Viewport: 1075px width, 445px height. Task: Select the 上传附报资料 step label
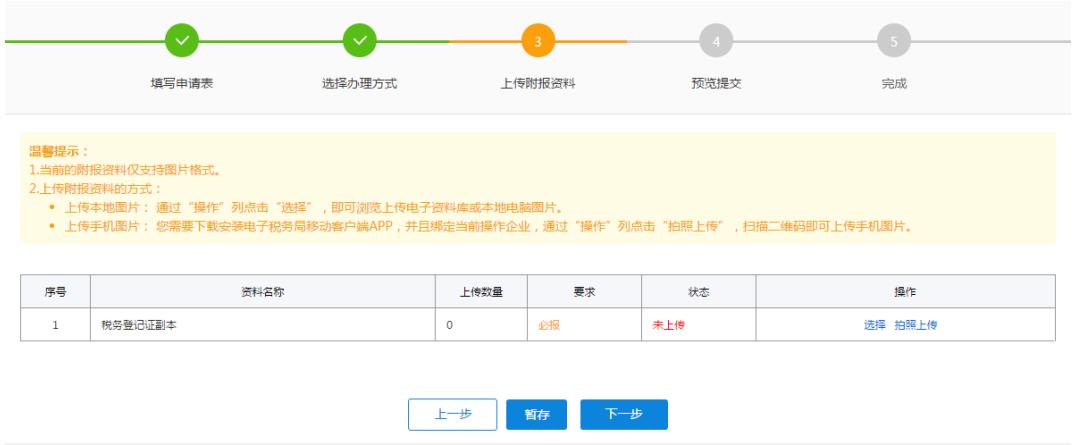coord(538,83)
